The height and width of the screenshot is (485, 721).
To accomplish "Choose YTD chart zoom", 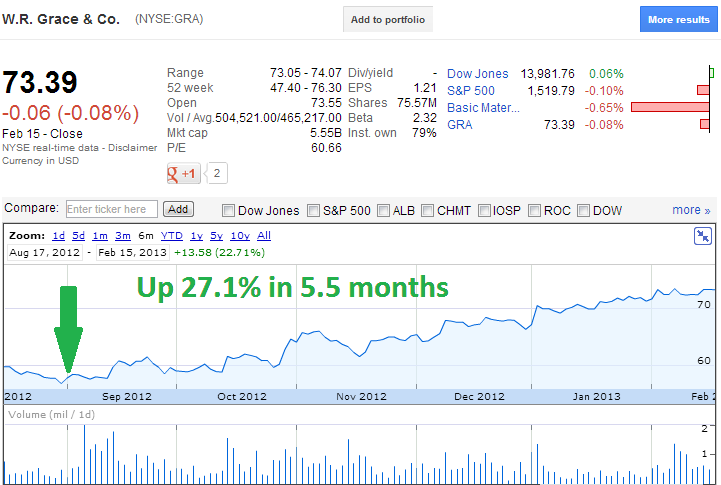I will point(172,236).
